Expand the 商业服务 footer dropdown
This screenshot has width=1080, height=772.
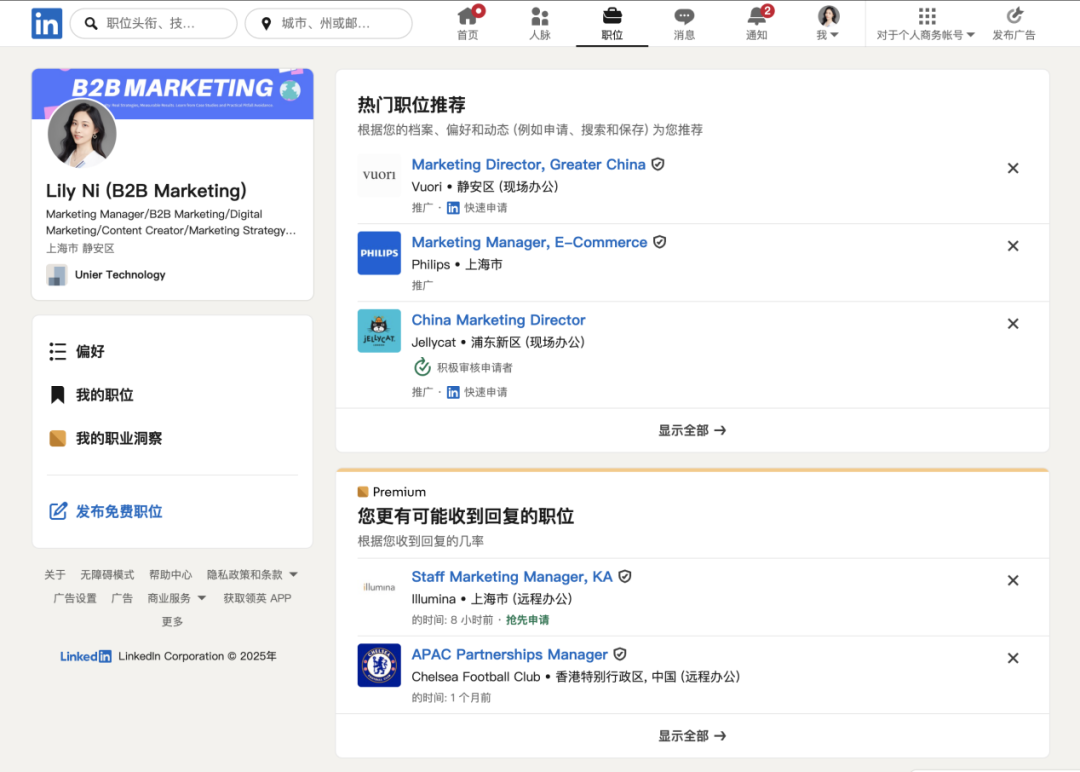(x=177, y=598)
